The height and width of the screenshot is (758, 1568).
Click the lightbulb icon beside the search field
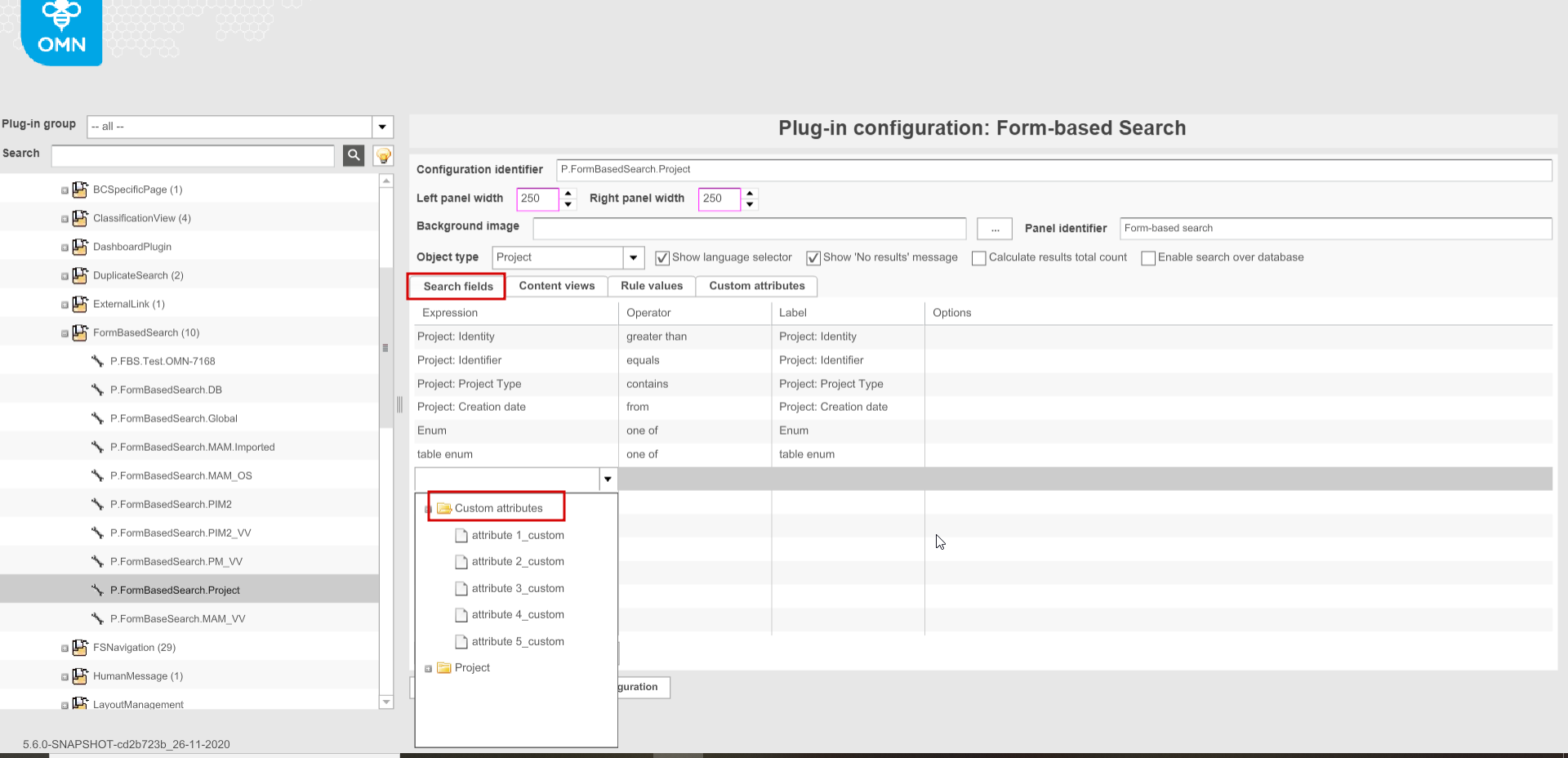coord(383,155)
